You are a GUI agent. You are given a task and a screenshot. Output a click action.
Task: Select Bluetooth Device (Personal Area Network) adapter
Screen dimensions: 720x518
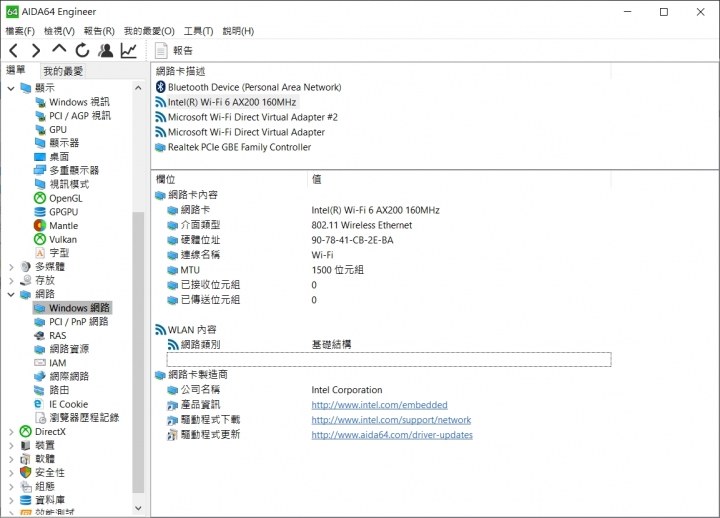coord(248,87)
